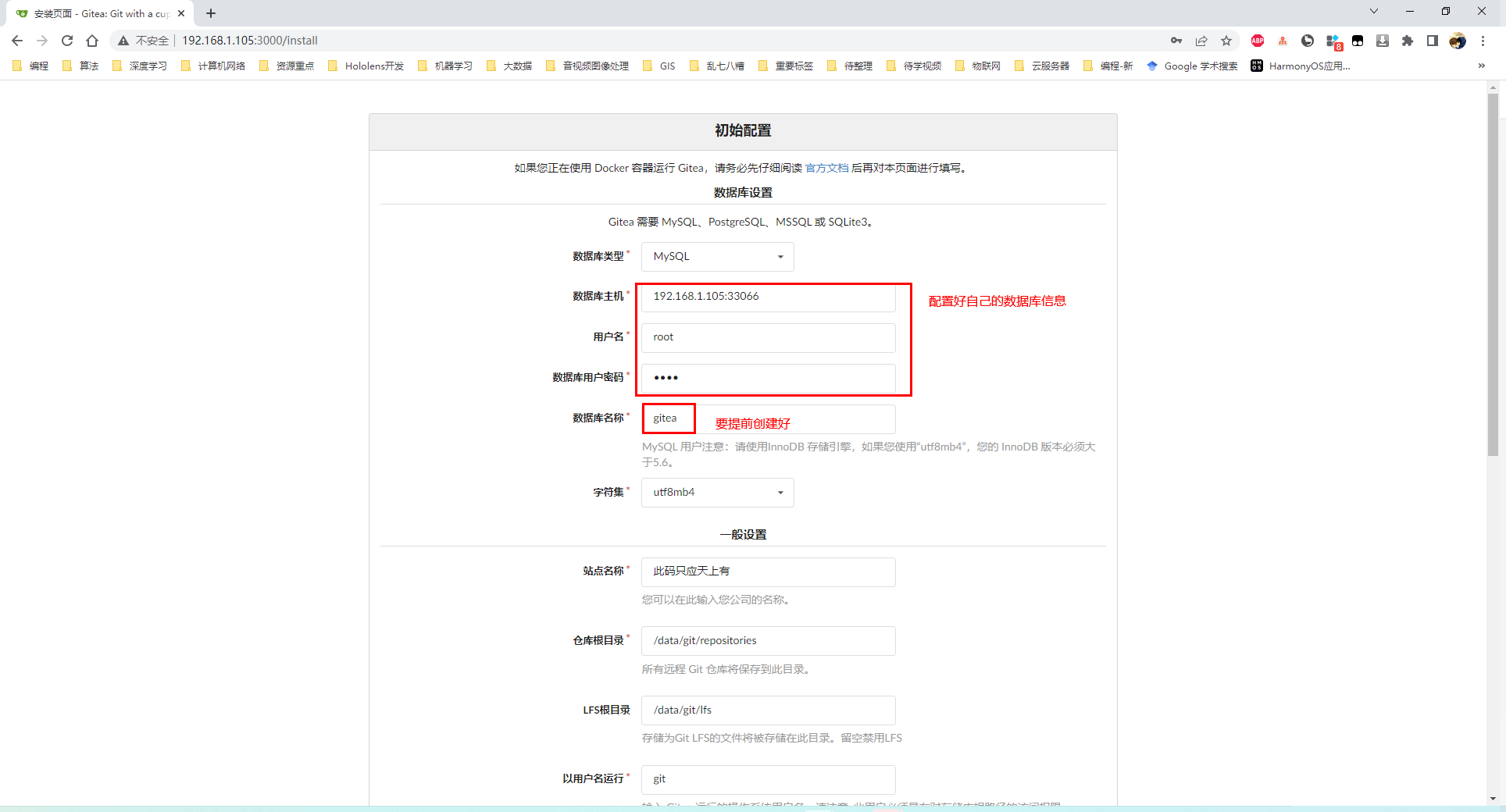Click the not-secure warning icon

pos(123,41)
